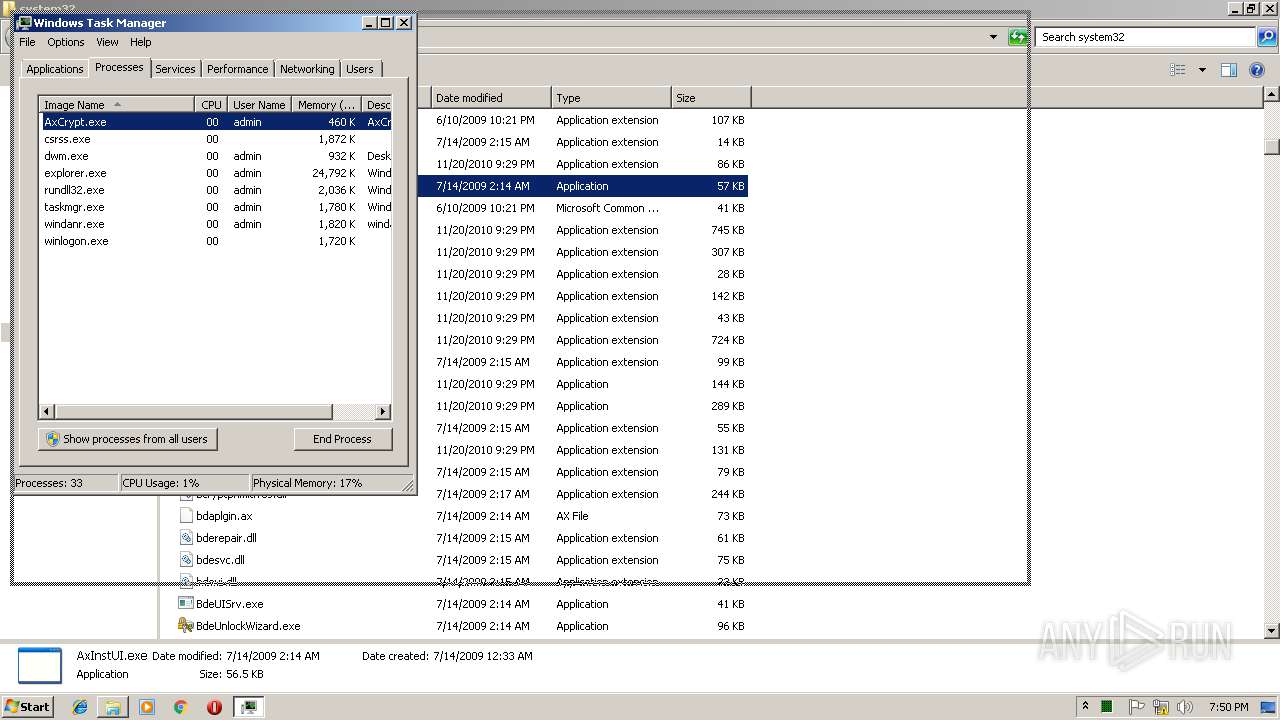Sort files by Date modified column
This screenshot has height=720, width=1280.
point(491,98)
